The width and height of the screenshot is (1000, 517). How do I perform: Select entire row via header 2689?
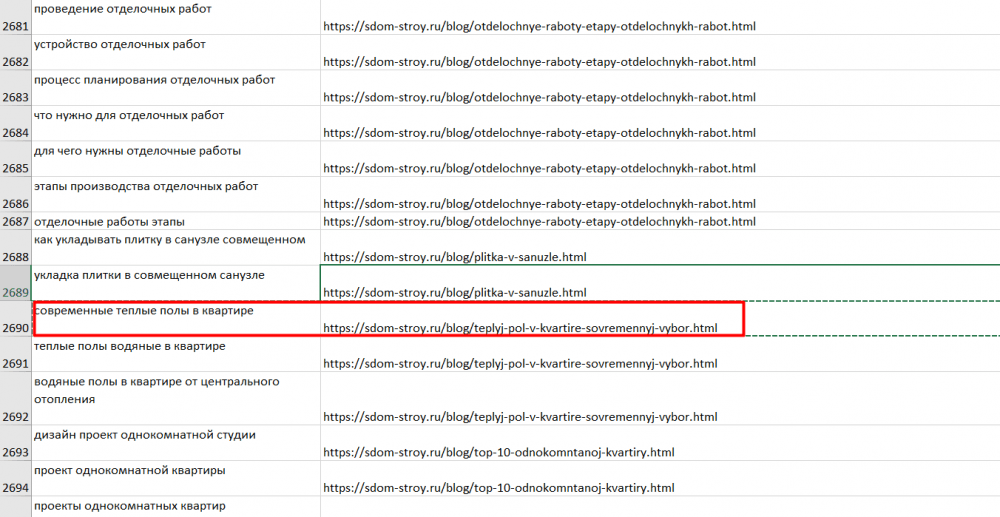tap(15, 283)
